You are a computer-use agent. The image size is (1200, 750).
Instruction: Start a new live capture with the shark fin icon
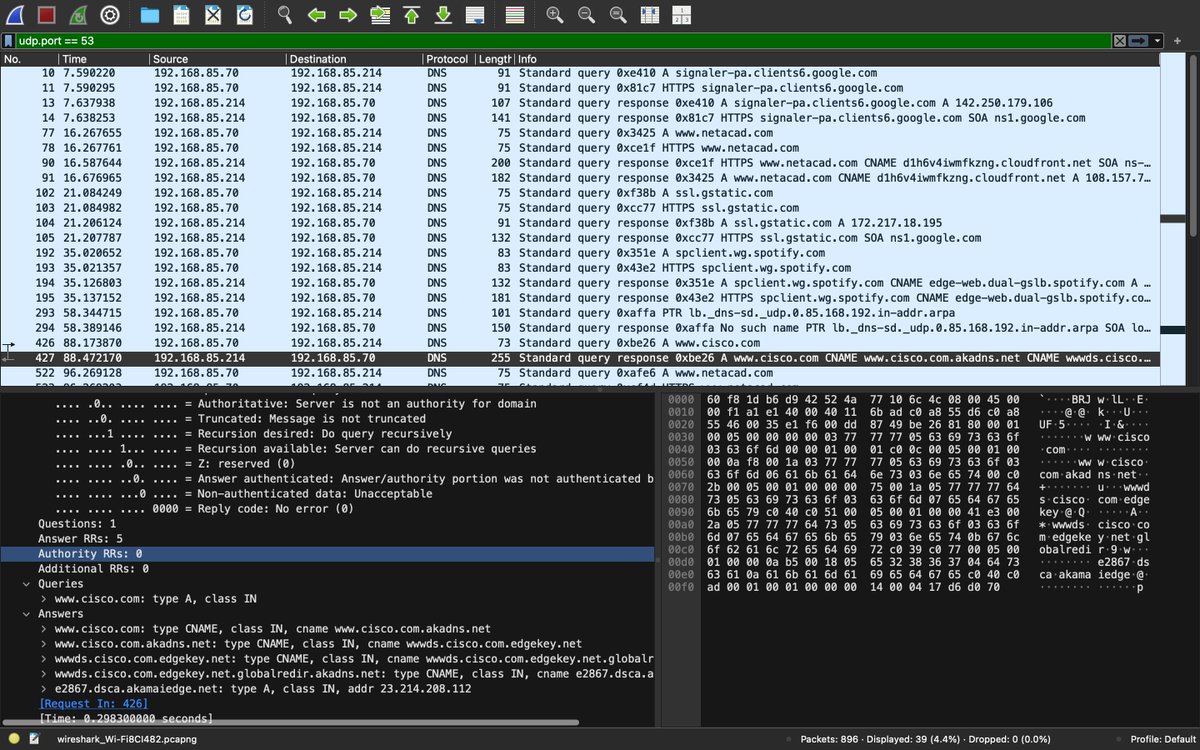[x=13, y=14]
